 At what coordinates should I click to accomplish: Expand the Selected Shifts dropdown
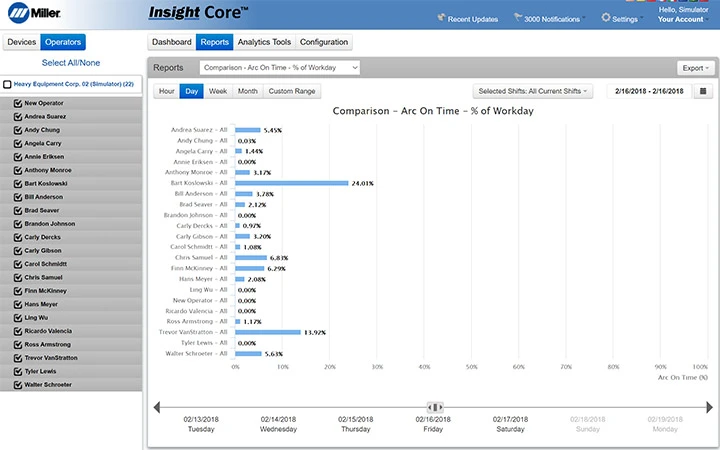533,91
